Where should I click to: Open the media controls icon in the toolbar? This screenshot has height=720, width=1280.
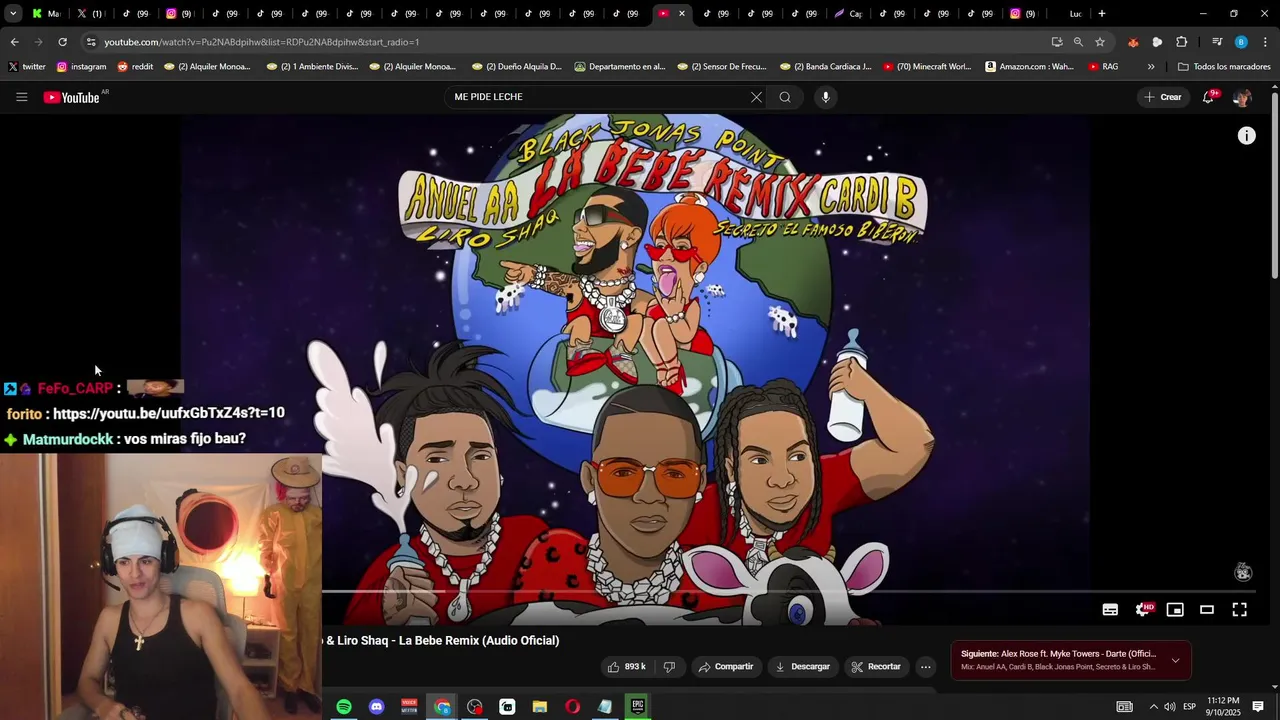1217,42
